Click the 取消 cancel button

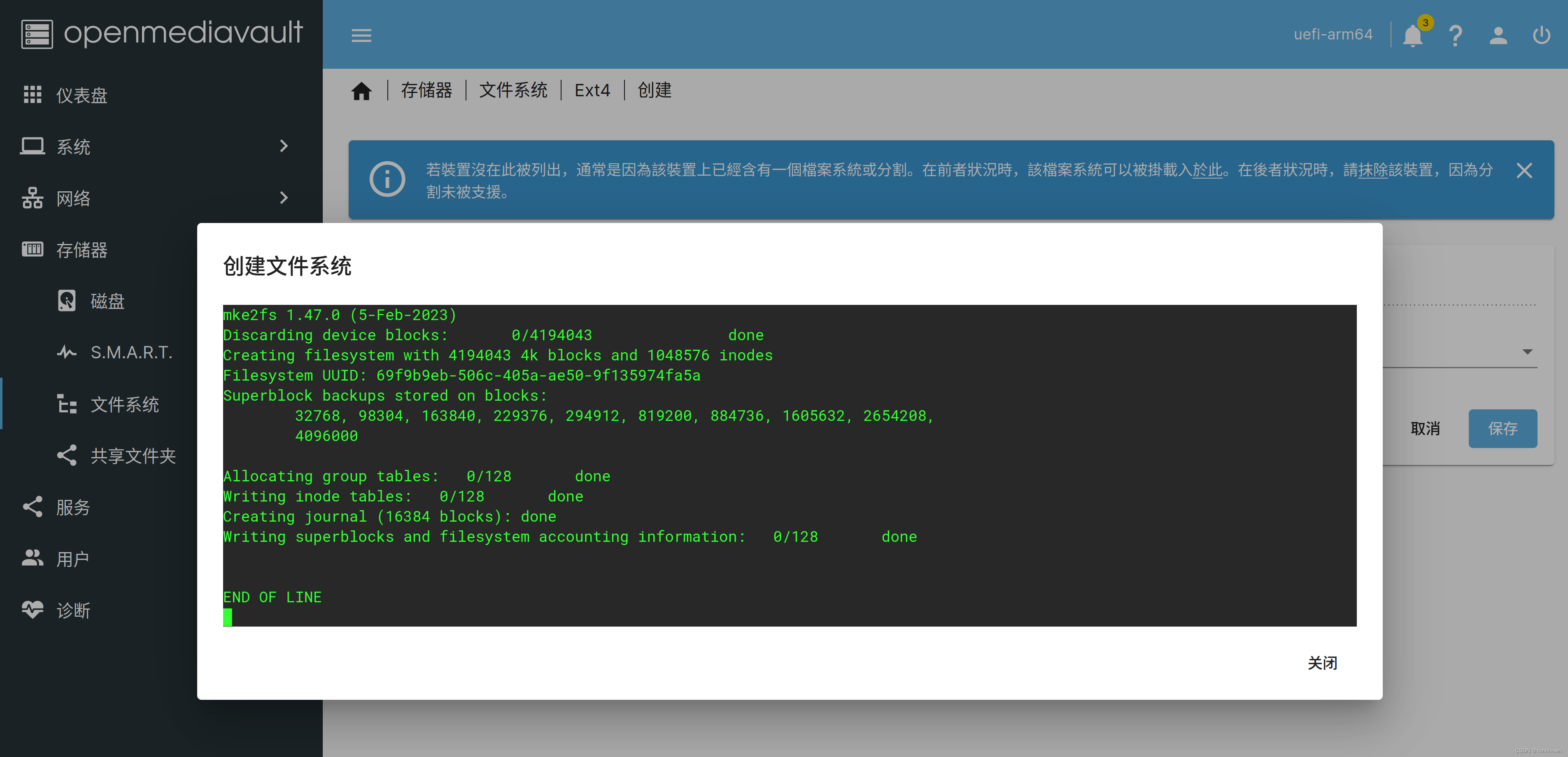click(x=1425, y=428)
